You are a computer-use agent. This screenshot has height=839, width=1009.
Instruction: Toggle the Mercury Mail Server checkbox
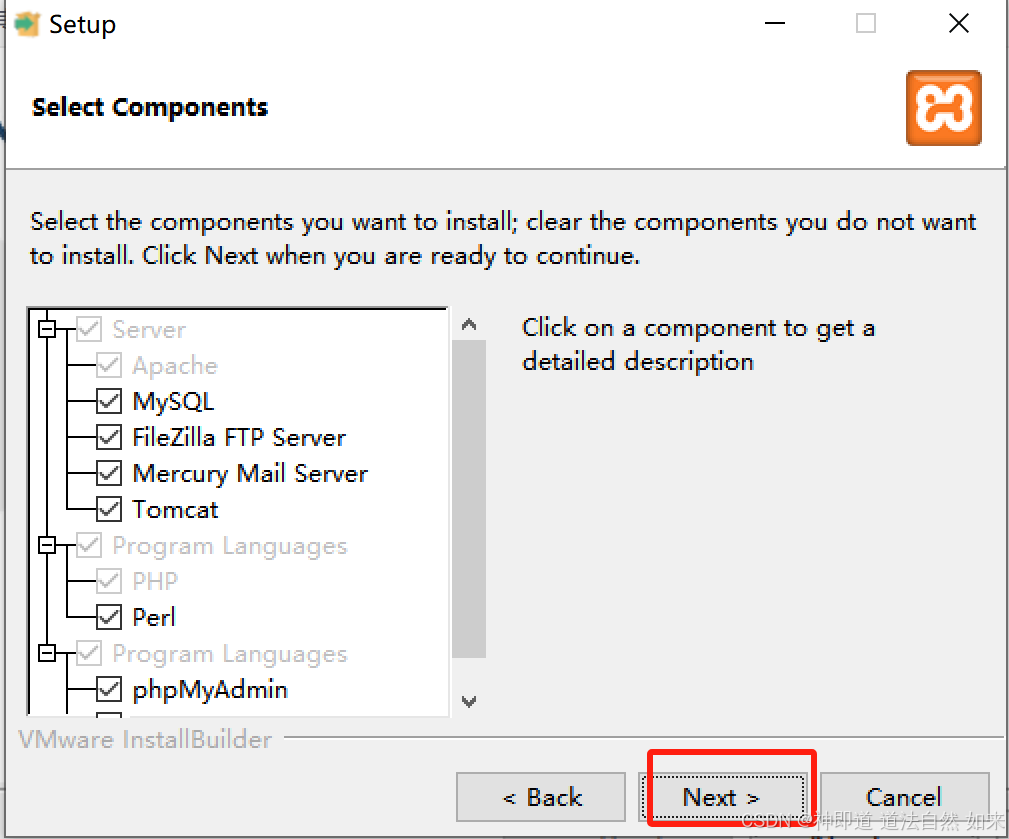click(109, 474)
